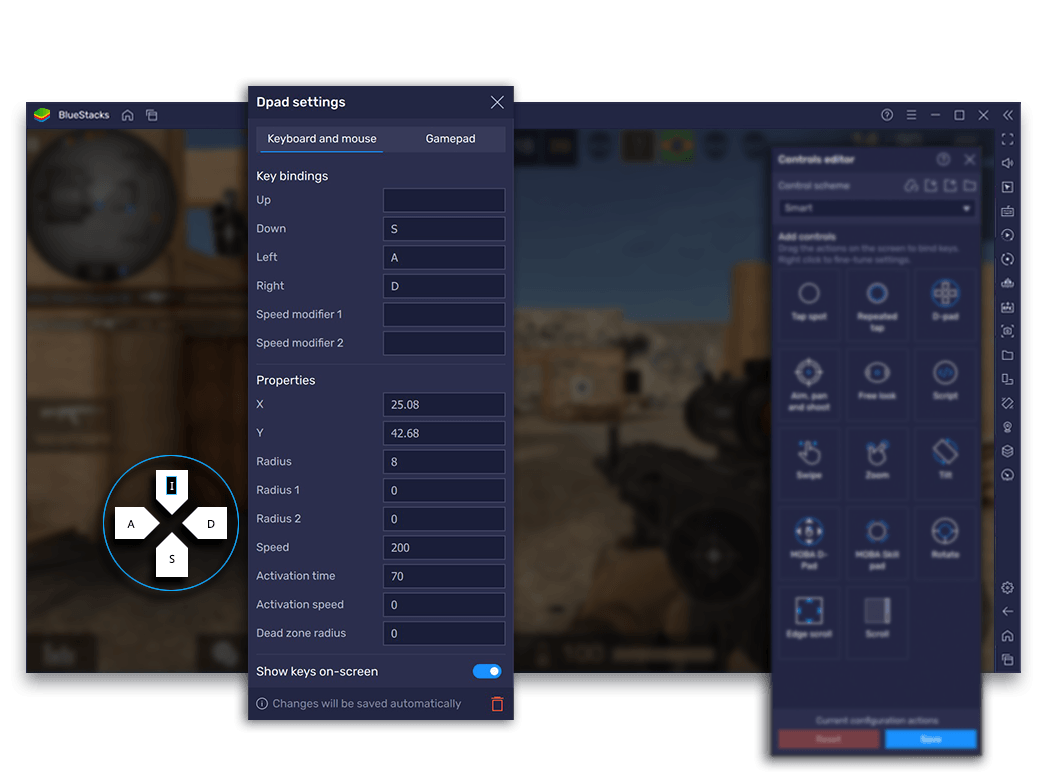Open the help icon in BlueStacks title bar

(x=887, y=115)
